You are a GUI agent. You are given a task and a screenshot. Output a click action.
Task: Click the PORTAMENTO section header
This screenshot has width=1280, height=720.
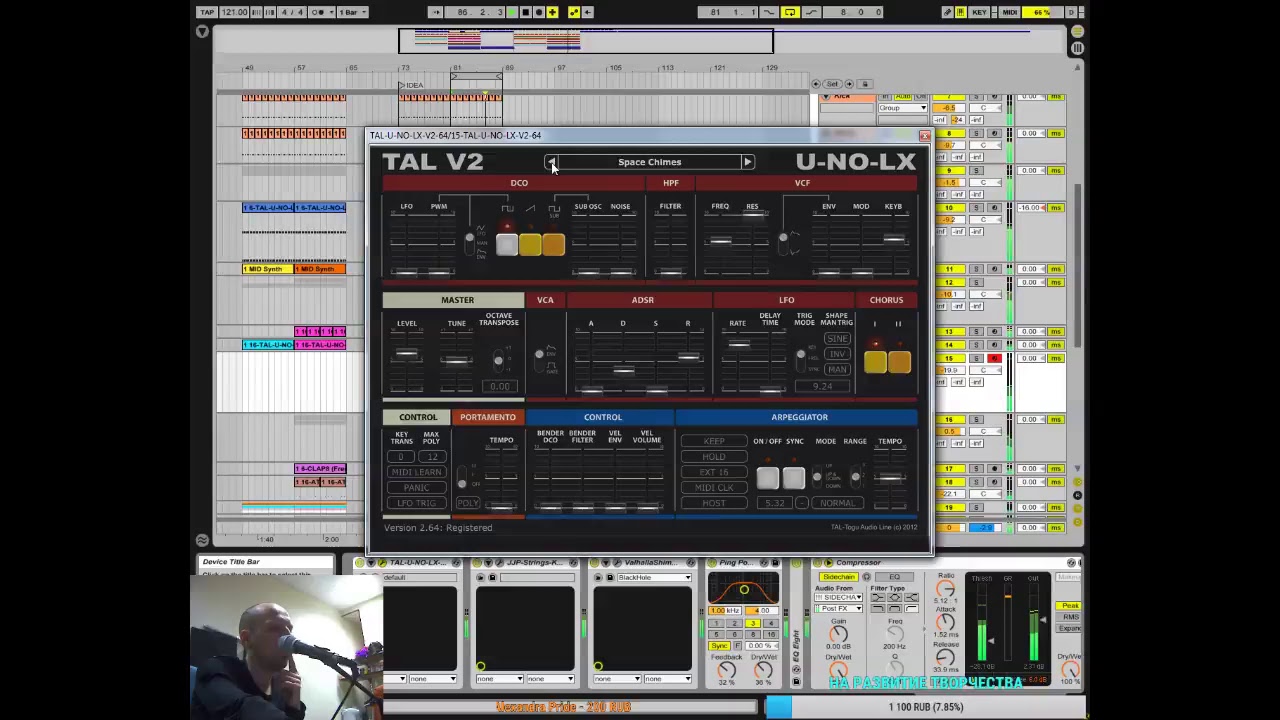click(x=488, y=417)
